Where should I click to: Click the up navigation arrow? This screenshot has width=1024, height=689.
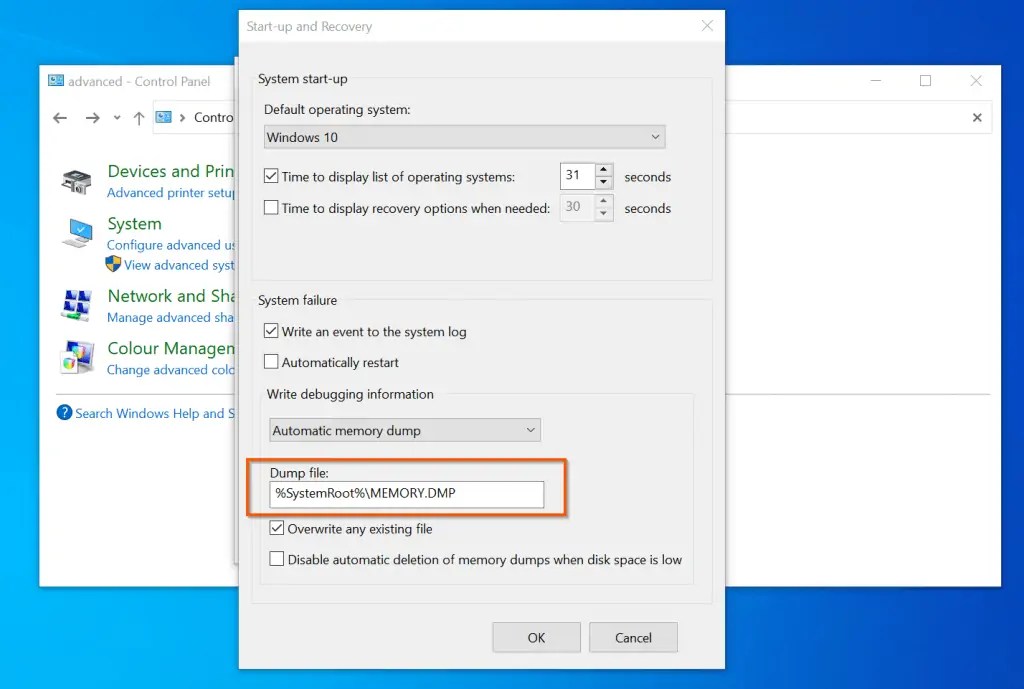click(138, 117)
